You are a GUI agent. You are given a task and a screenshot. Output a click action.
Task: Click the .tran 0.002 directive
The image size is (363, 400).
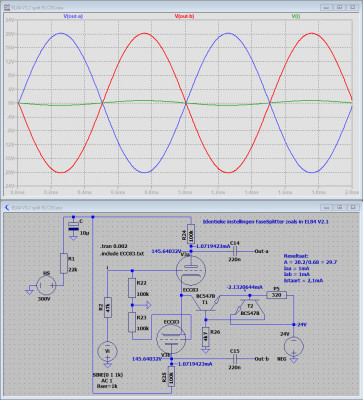click(x=114, y=246)
